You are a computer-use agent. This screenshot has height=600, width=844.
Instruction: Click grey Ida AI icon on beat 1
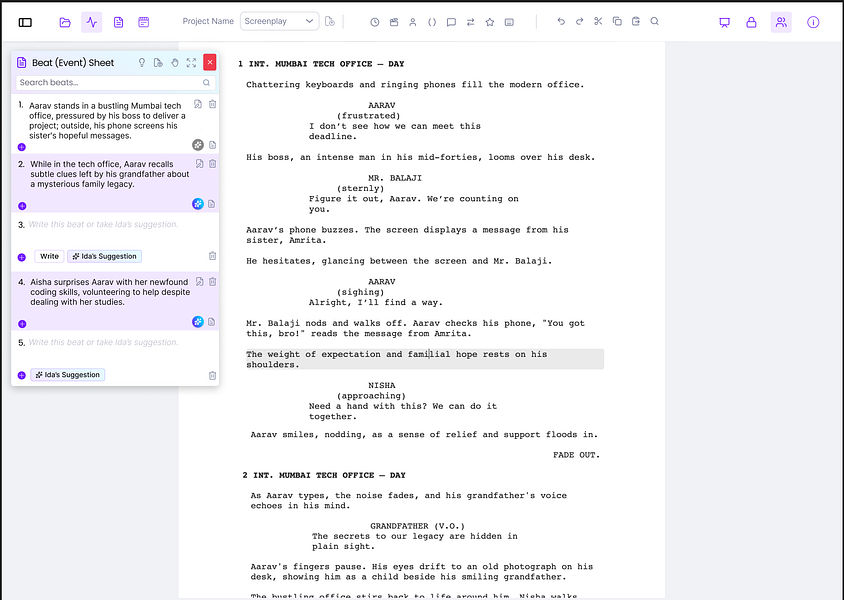tap(198, 145)
